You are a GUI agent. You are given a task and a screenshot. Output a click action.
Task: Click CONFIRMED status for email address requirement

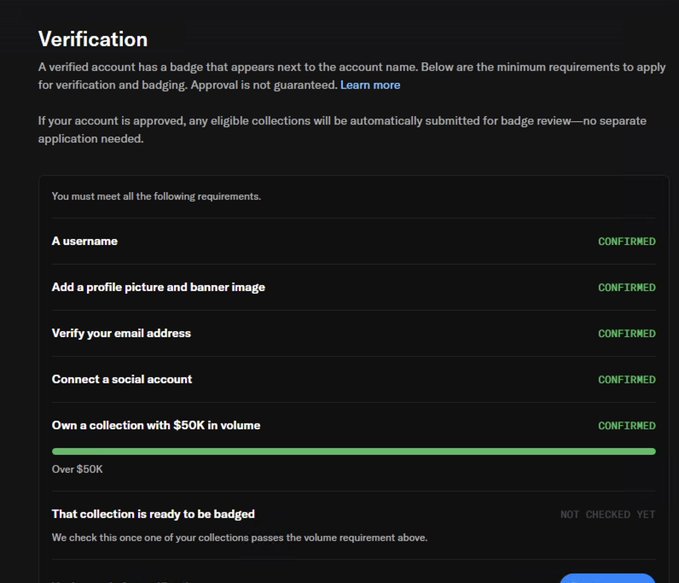click(627, 334)
